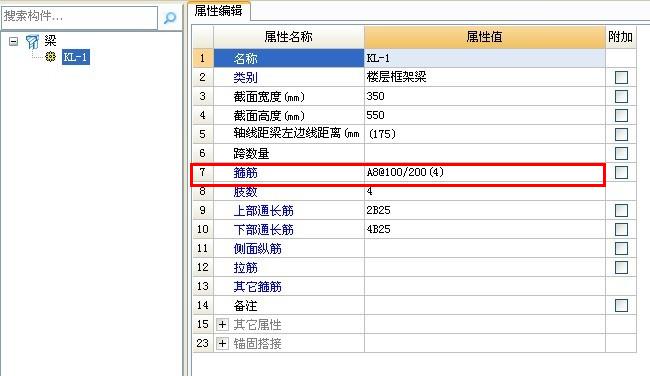Screen dimensions: 650x376
Task: Click the 肢数 property name cell
Action: click(x=289, y=191)
